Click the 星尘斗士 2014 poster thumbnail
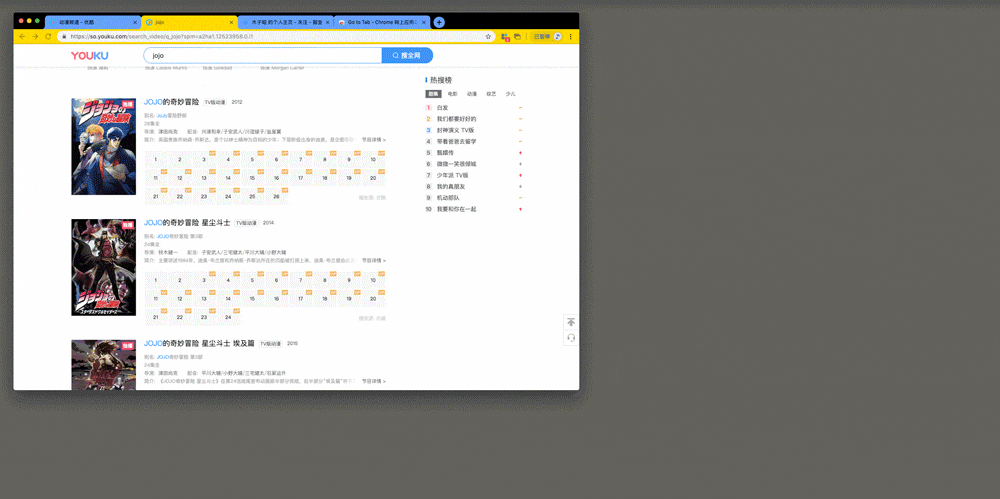 pyautogui.click(x=103, y=267)
